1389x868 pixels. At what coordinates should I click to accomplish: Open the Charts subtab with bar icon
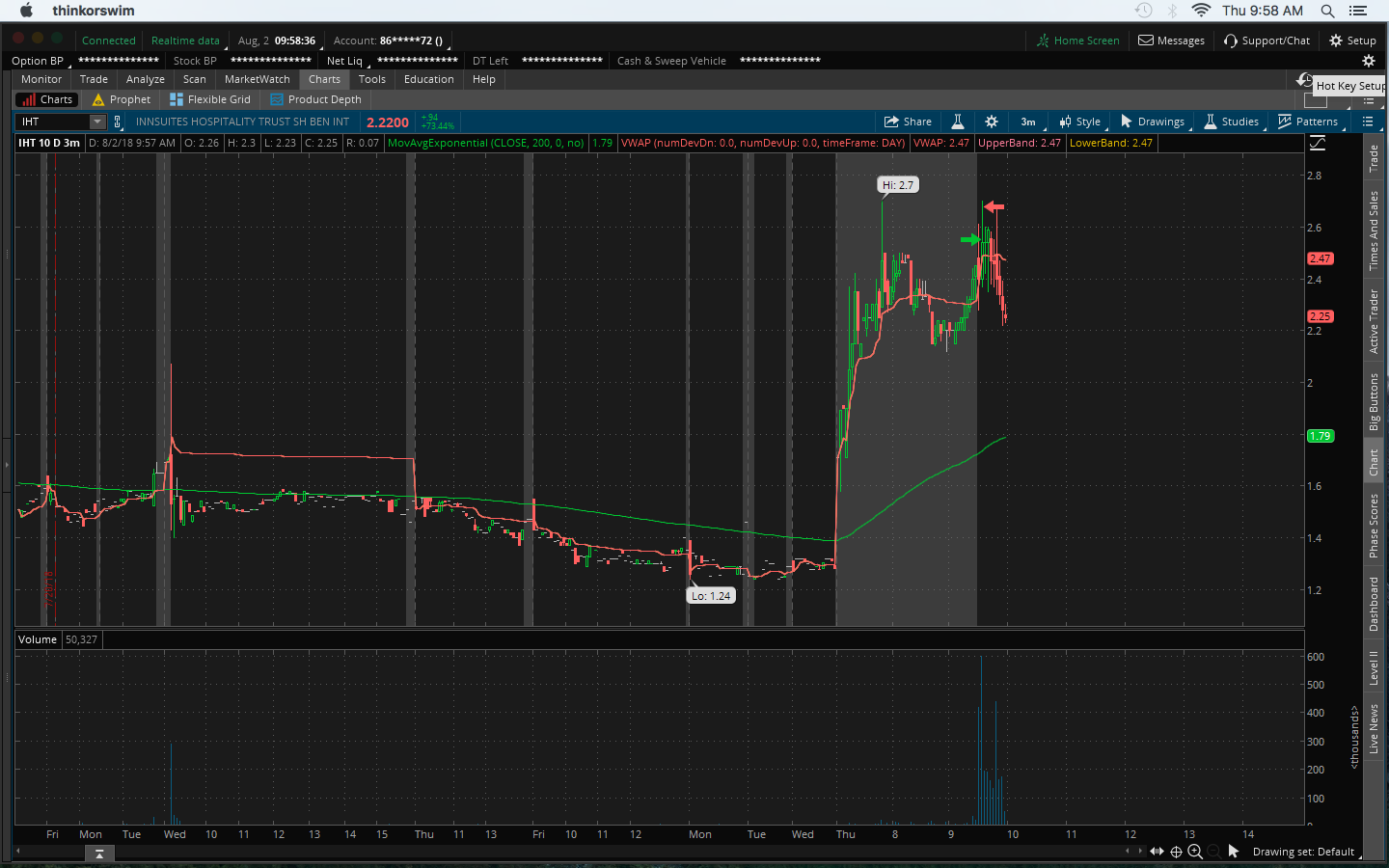coord(47,99)
